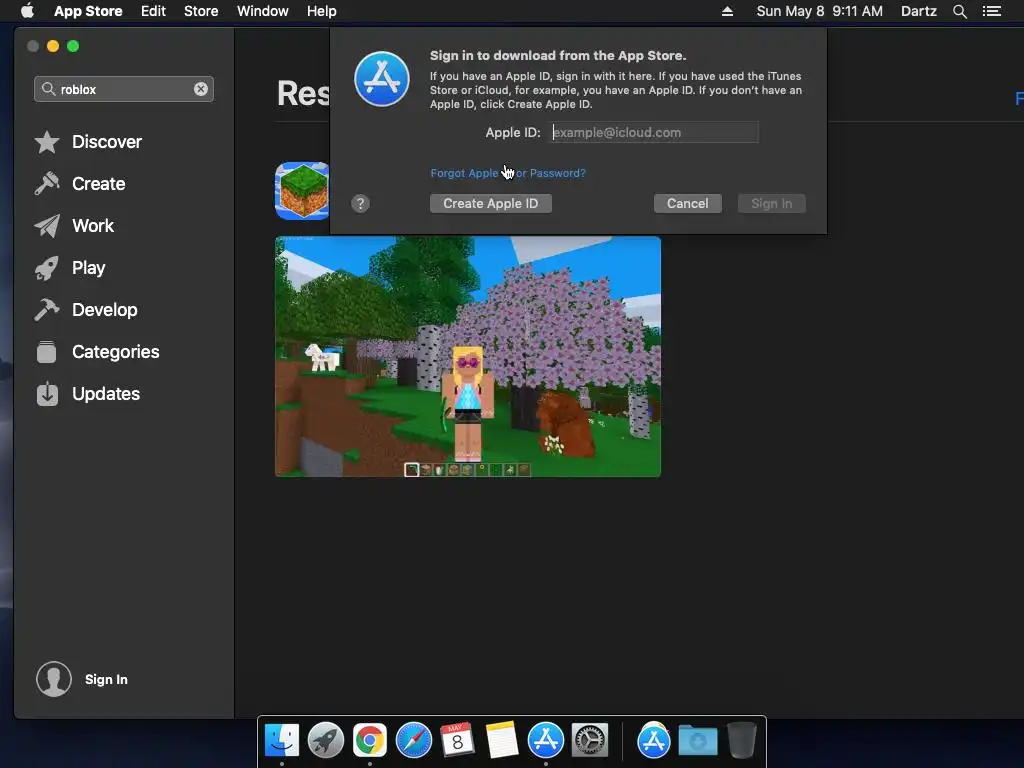Screen dimensions: 1024x768
Task: Click the running App Store Dock icon
Action: 546,741
